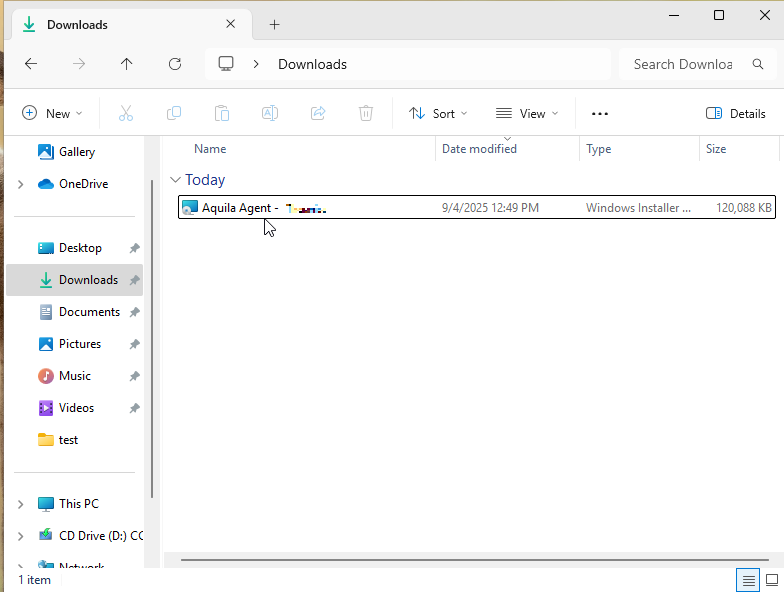
Task: Go up one folder level
Action: (126, 64)
